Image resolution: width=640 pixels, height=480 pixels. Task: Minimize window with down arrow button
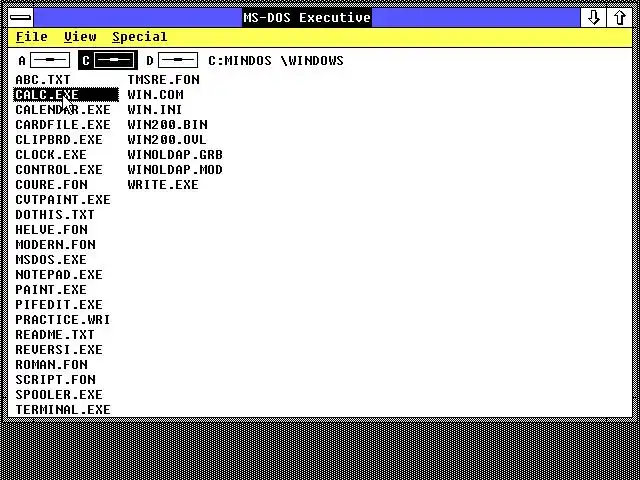593,18
